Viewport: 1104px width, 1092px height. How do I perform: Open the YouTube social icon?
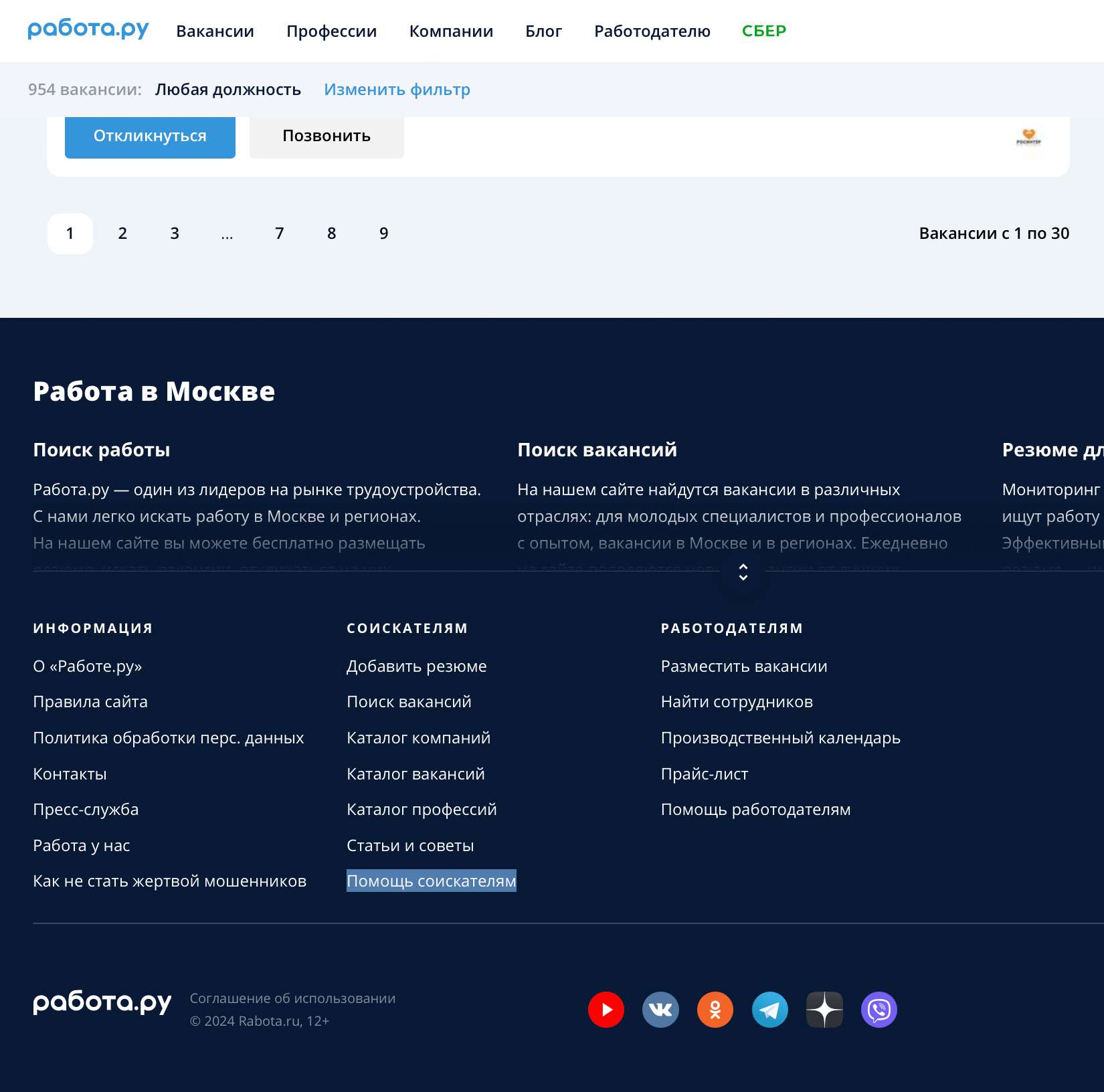coord(606,1009)
